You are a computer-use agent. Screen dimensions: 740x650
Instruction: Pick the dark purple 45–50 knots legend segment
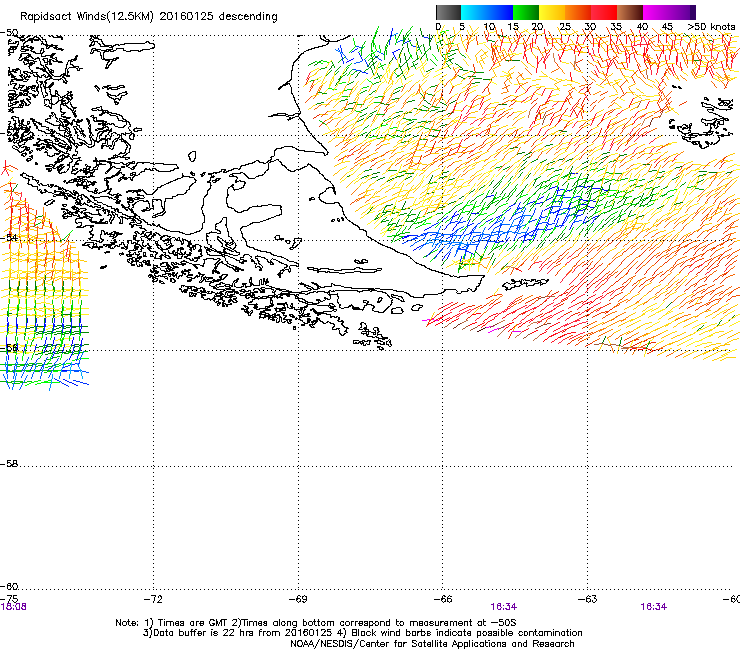[682, 12]
